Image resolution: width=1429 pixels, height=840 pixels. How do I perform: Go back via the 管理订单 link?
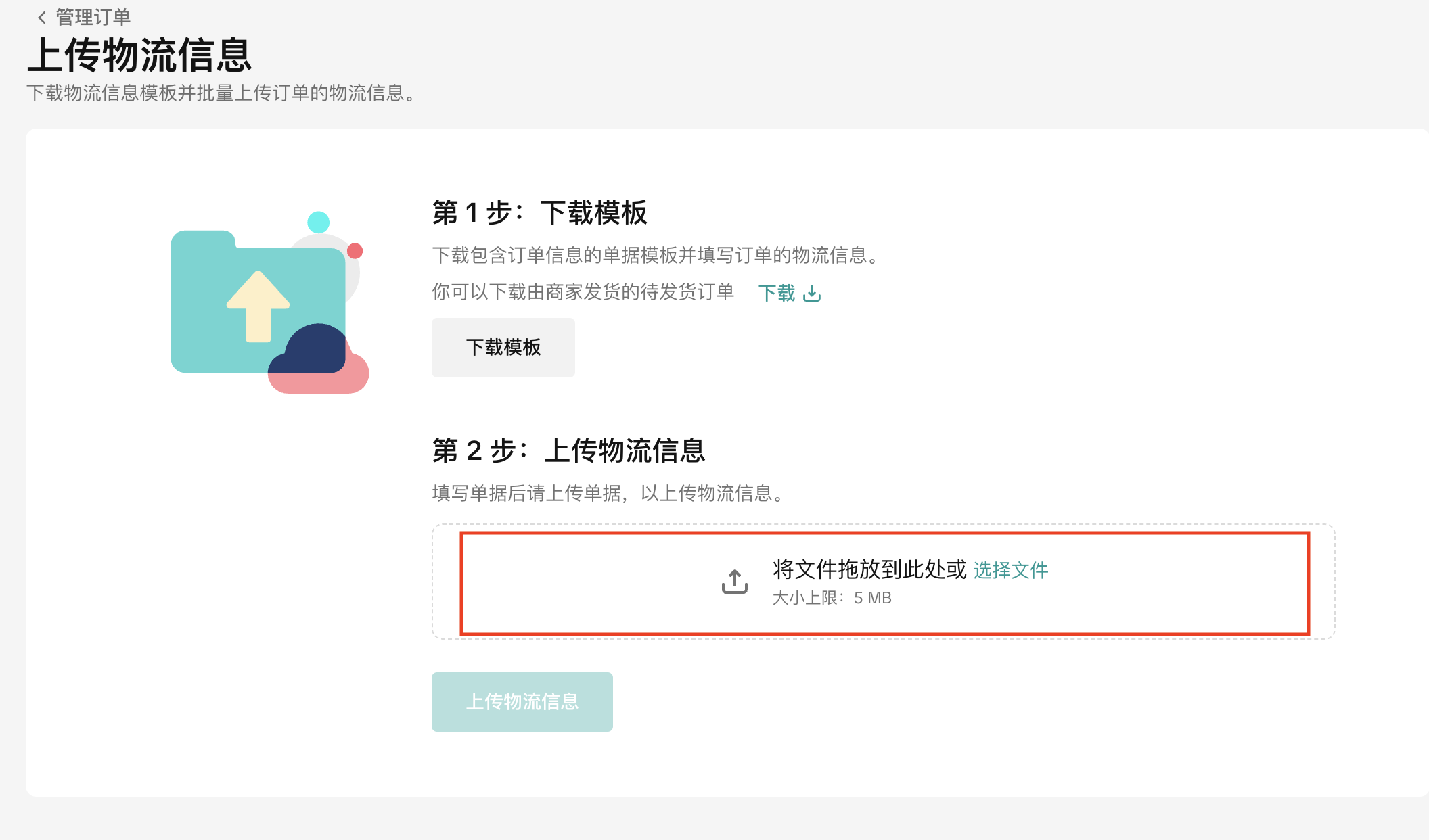tap(93, 18)
